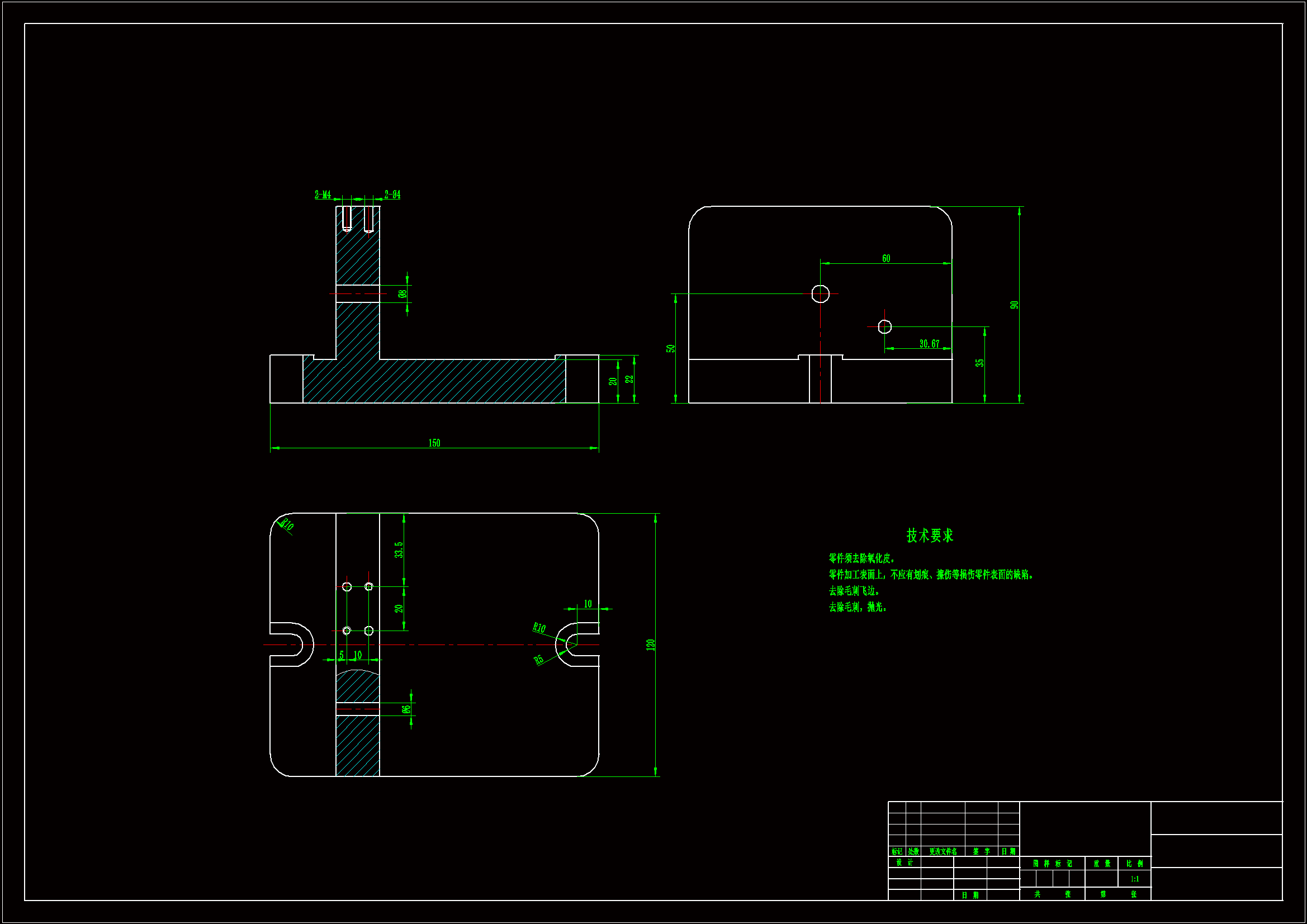Viewport: 1307px width, 924px height.
Task: Select the 2-M4 thread hole label
Action: coord(323,195)
